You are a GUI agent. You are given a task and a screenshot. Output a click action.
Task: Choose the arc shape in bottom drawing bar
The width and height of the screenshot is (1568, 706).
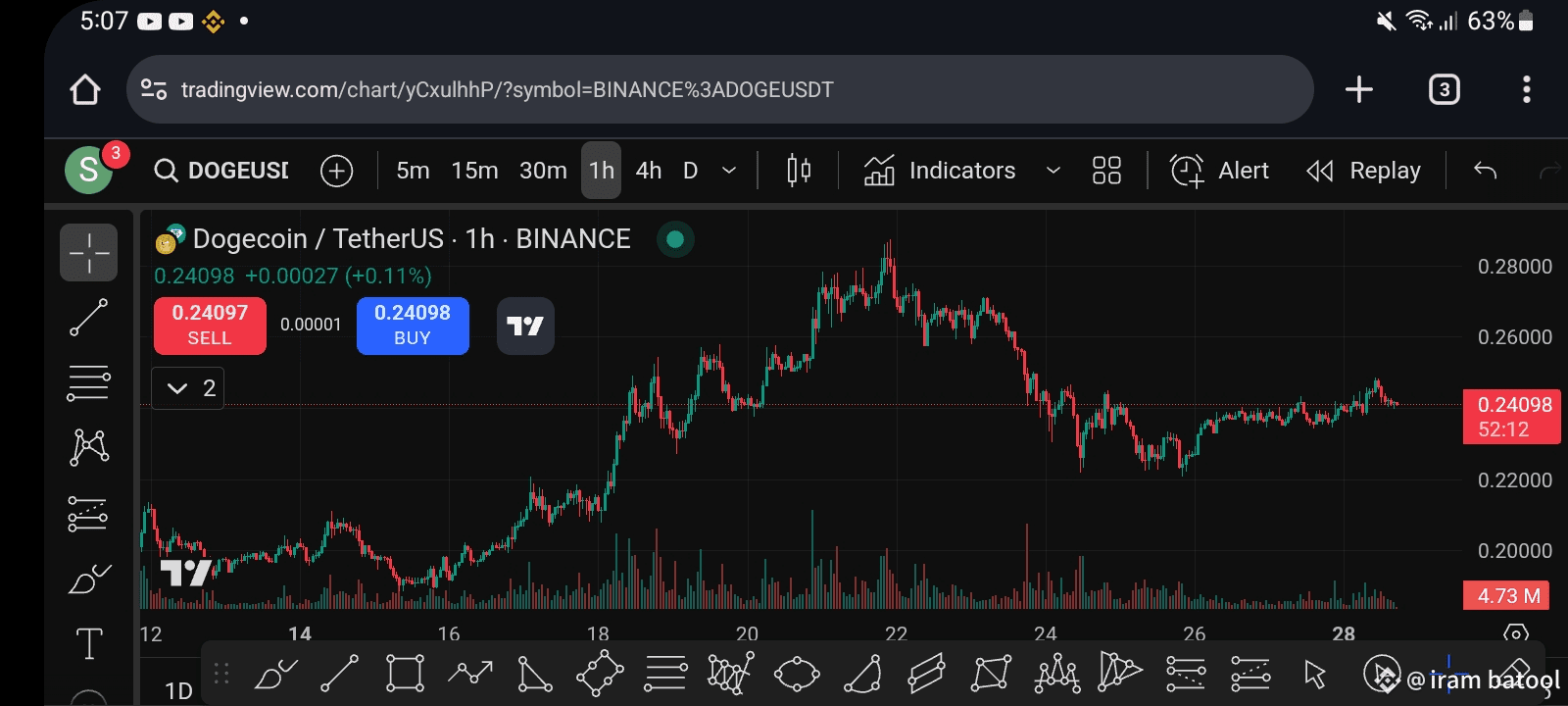[x=862, y=674]
